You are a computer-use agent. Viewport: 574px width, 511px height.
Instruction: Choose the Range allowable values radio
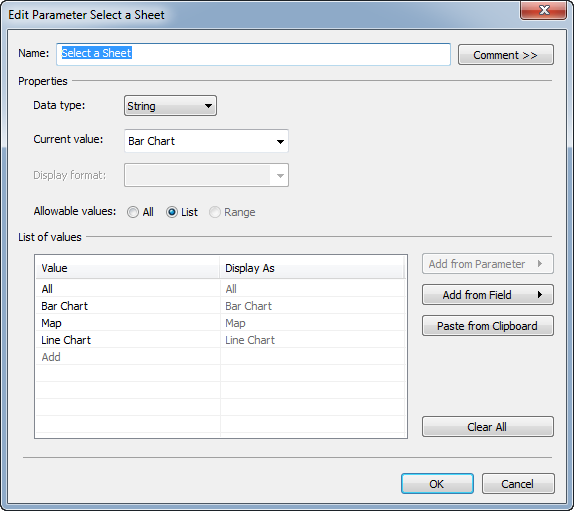click(x=215, y=212)
